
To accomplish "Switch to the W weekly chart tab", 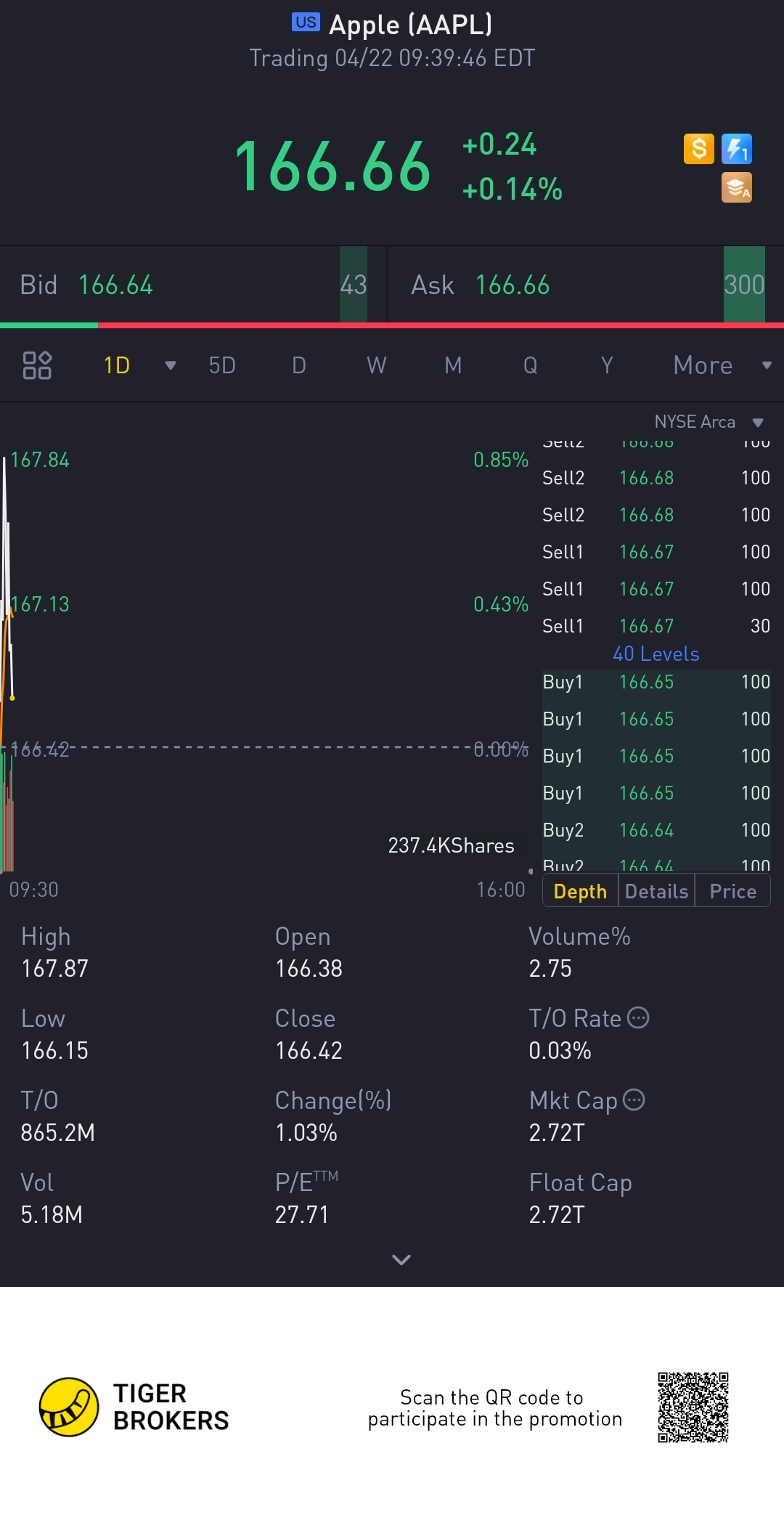I will (x=376, y=365).
